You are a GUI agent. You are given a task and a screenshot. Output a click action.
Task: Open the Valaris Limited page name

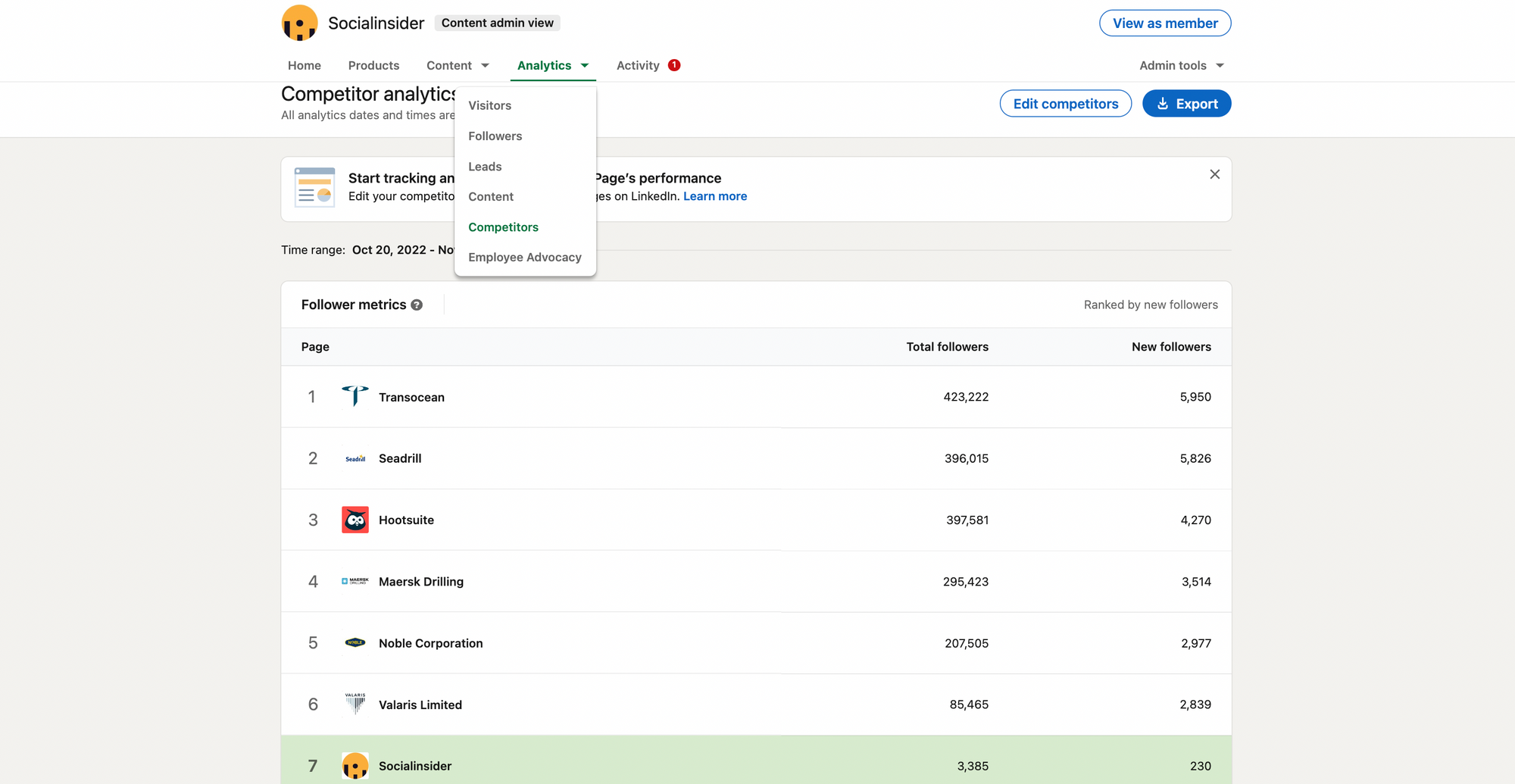pyautogui.click(x=420, y=704)
